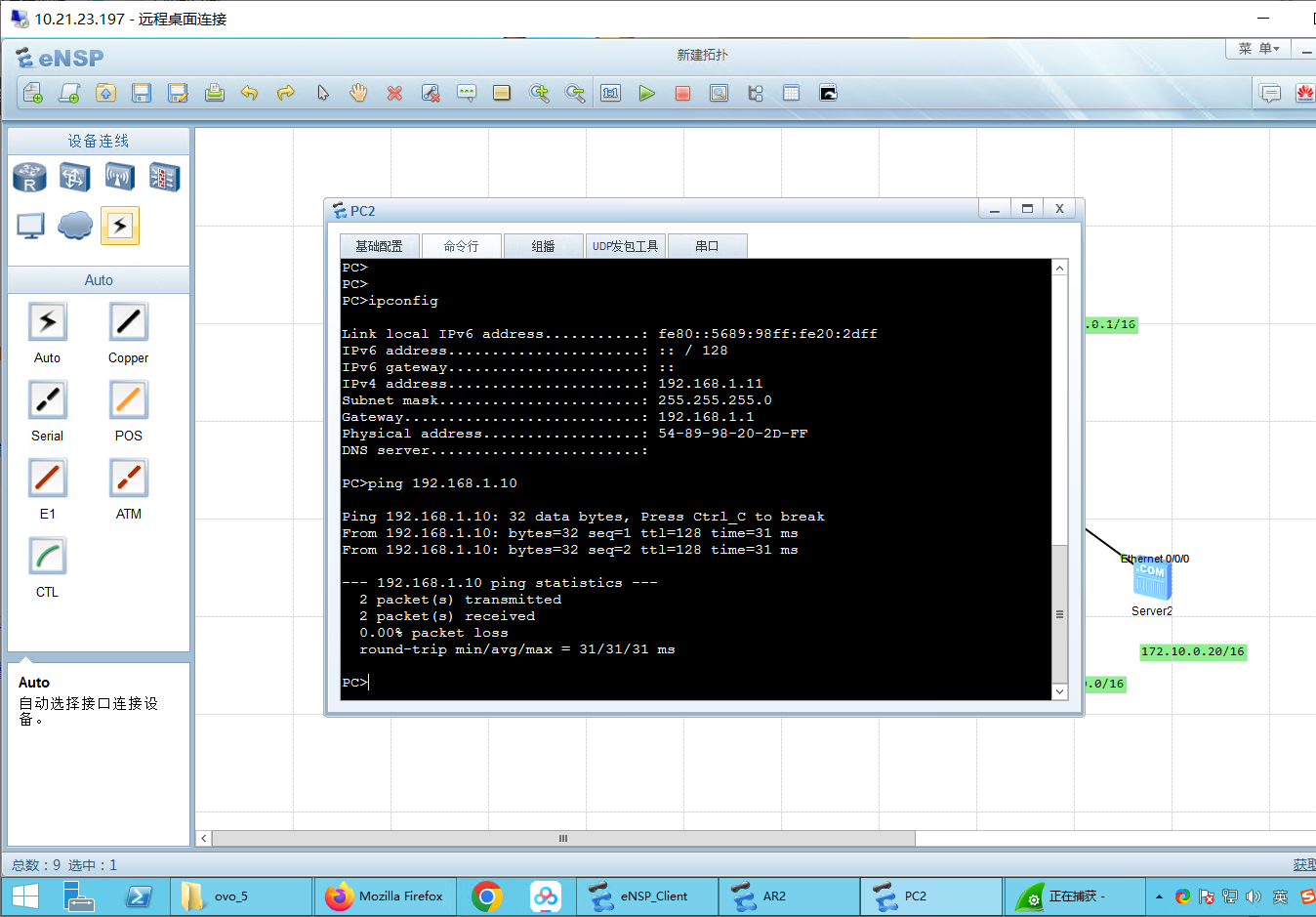The width and height of the screenshot is (1316, 917).
Task: Click the red X delete tool
Action: coord(394,93)
